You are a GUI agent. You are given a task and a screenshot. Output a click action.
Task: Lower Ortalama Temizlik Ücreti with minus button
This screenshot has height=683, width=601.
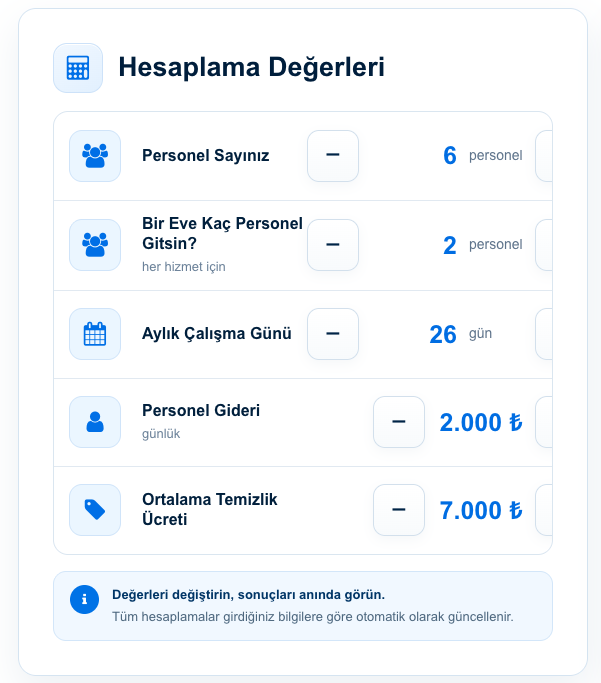coord(399,510)
